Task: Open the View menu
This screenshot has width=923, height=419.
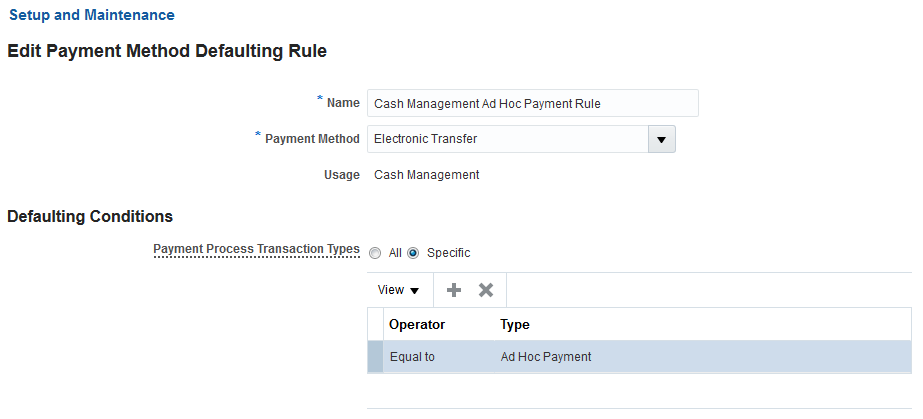Action: click(398, 290)
